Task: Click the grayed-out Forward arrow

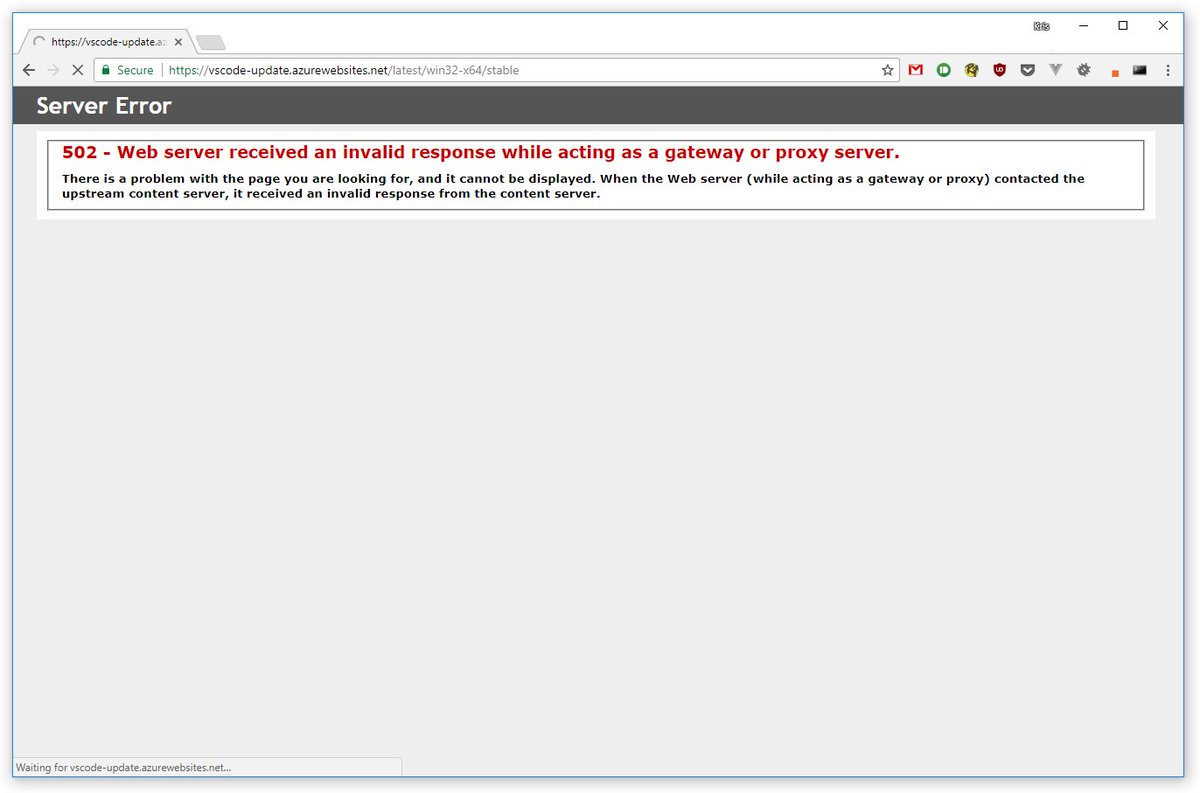Action: [x=53, y=70]
